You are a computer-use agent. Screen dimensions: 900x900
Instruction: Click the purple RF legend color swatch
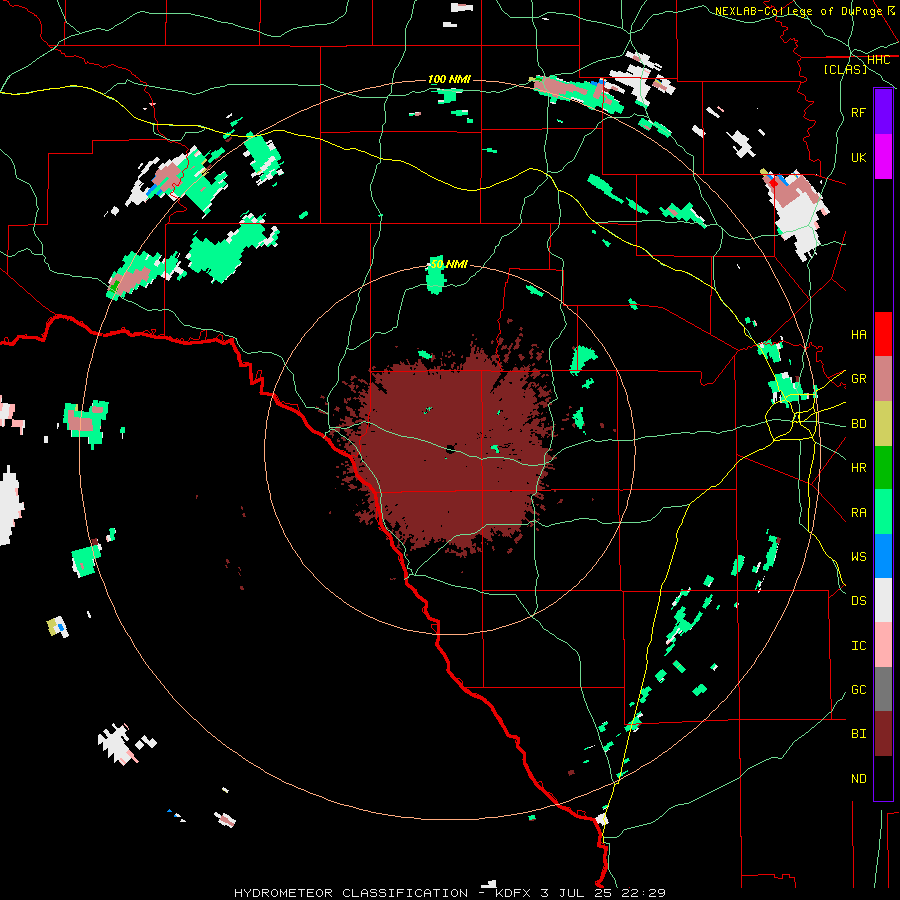click(883, 112)
